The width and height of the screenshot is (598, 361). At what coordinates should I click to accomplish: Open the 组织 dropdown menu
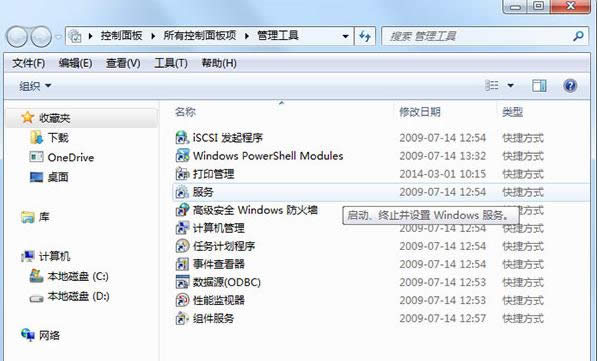pos(35,86)
